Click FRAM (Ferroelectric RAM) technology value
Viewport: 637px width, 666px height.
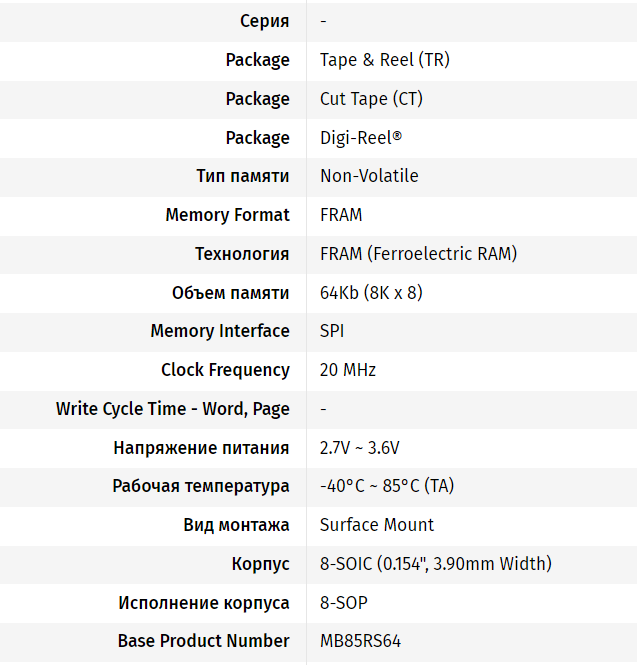418,254
